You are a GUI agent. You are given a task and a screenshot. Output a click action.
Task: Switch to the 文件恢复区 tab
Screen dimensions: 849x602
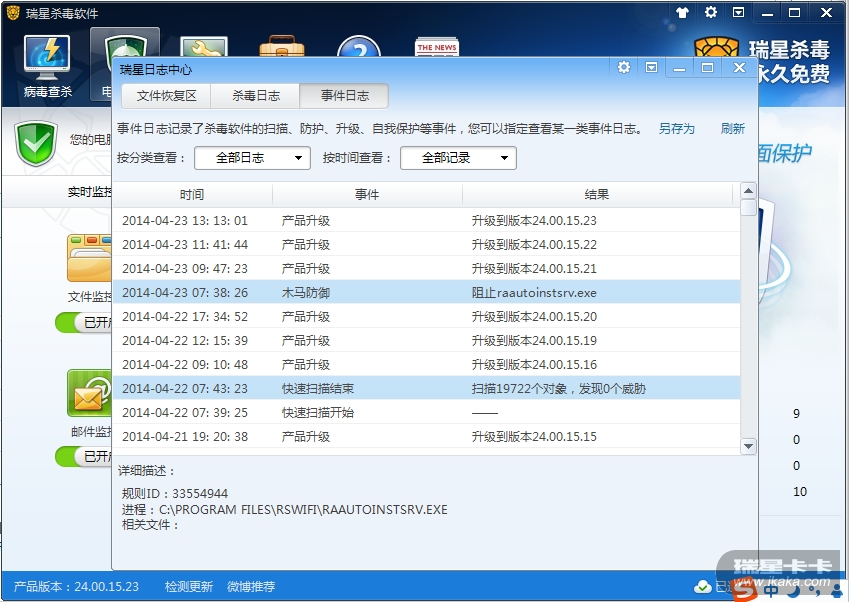tap(166, 96)
